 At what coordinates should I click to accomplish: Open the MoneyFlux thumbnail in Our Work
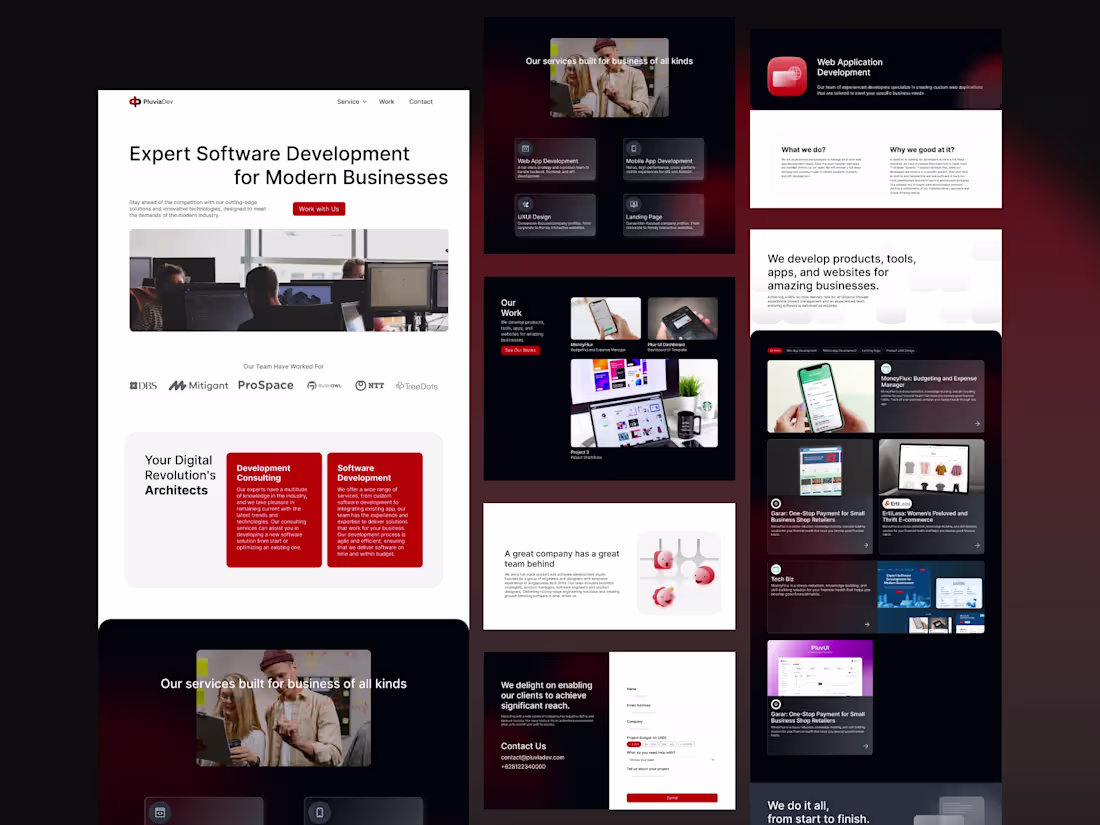point(605,318)
